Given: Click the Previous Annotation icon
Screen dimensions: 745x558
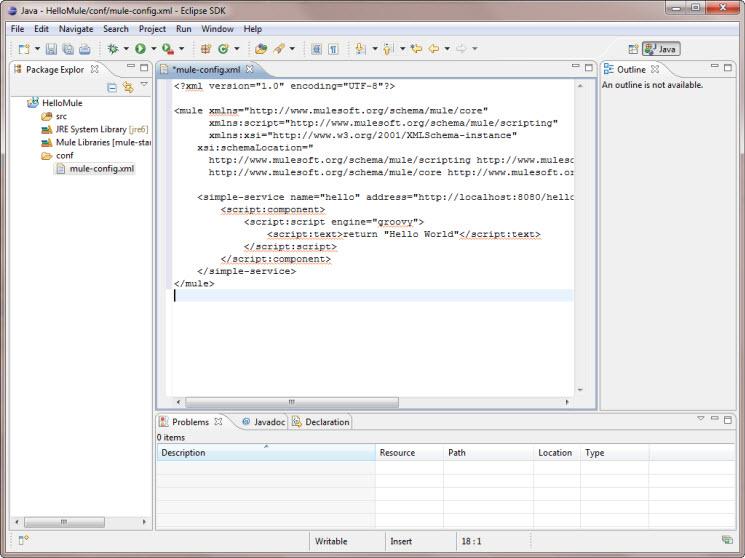Looking at the screenshot, I should (x=388, y=48).
